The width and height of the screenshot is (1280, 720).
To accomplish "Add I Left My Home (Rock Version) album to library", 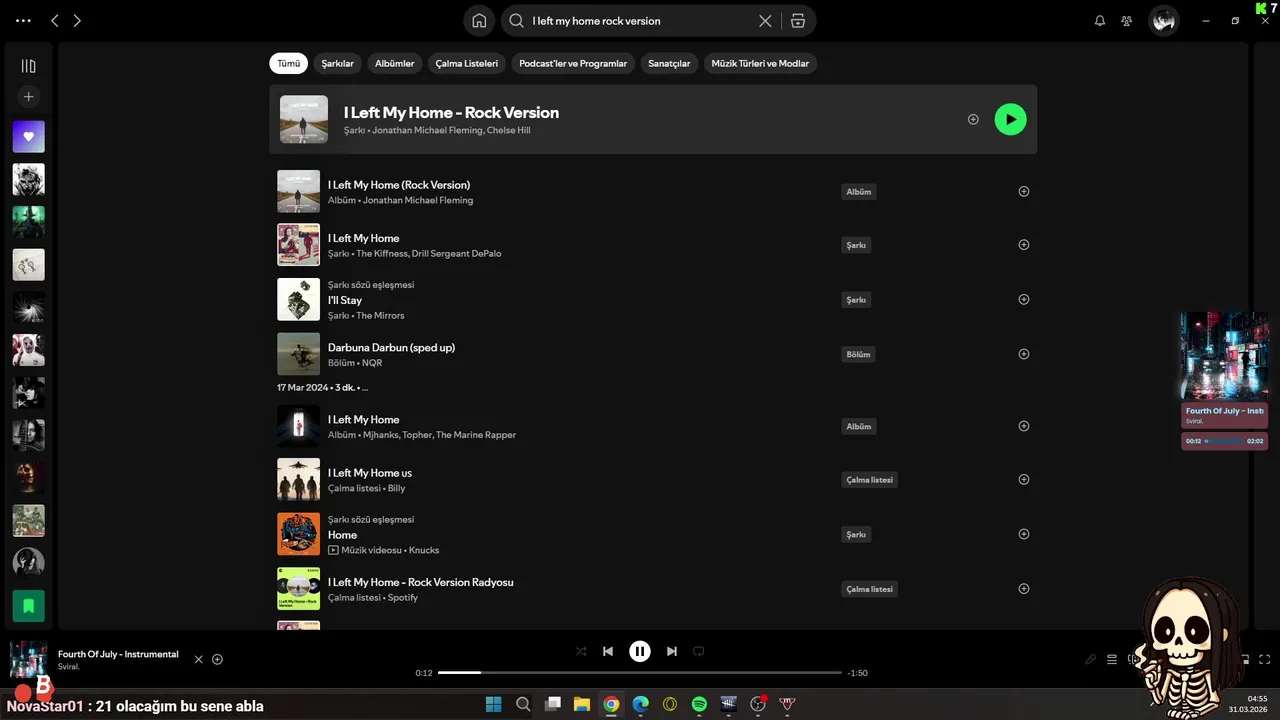I will tap(1023, 191).
